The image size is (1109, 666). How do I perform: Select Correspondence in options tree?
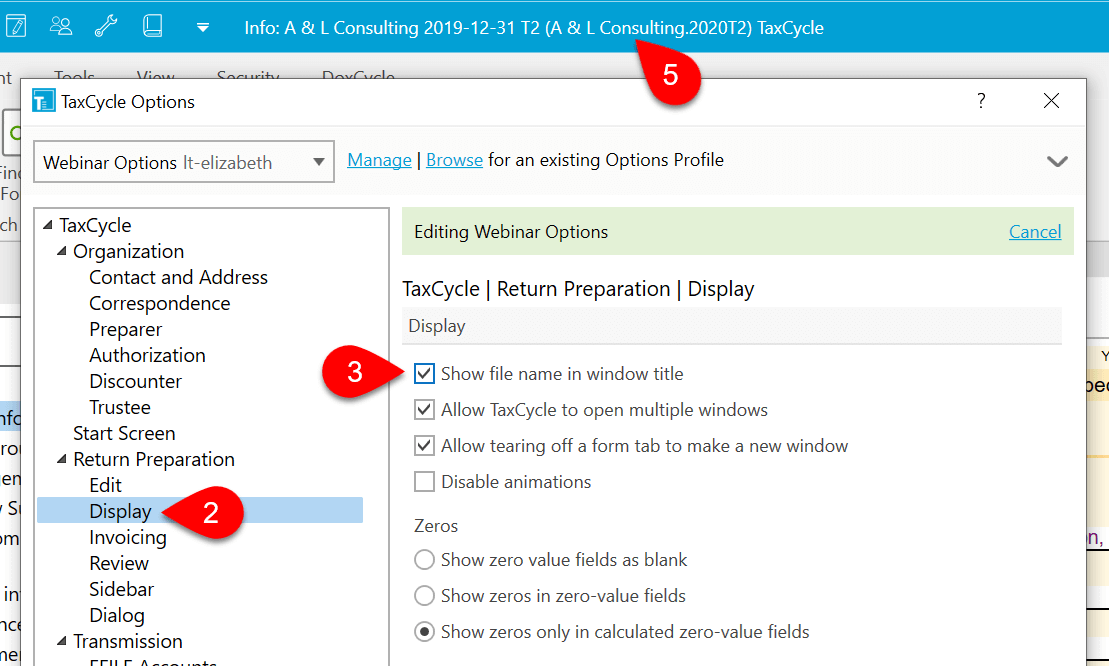[160, 303]
